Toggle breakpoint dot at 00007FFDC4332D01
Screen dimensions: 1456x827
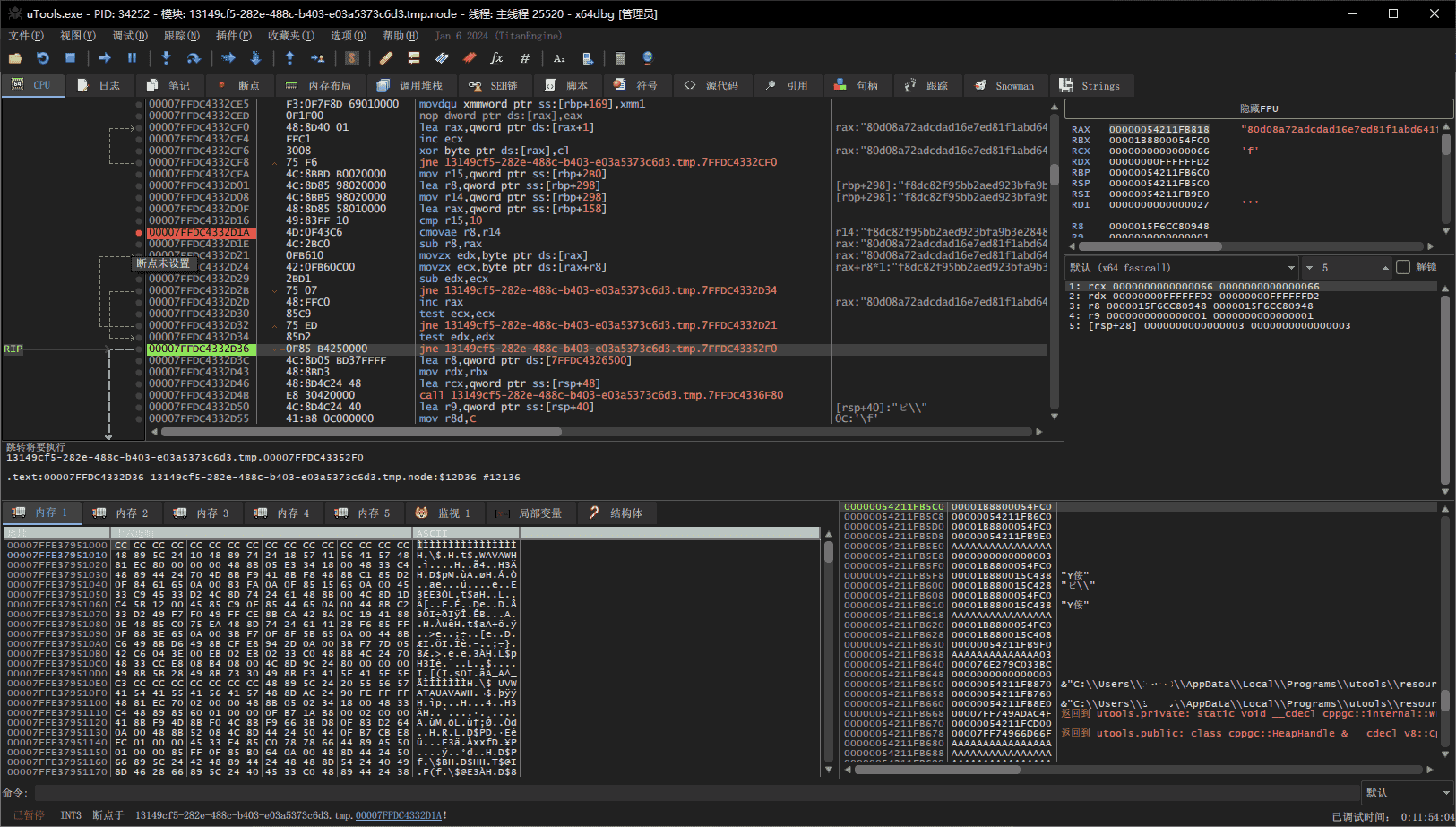click(x=139, y=185)
